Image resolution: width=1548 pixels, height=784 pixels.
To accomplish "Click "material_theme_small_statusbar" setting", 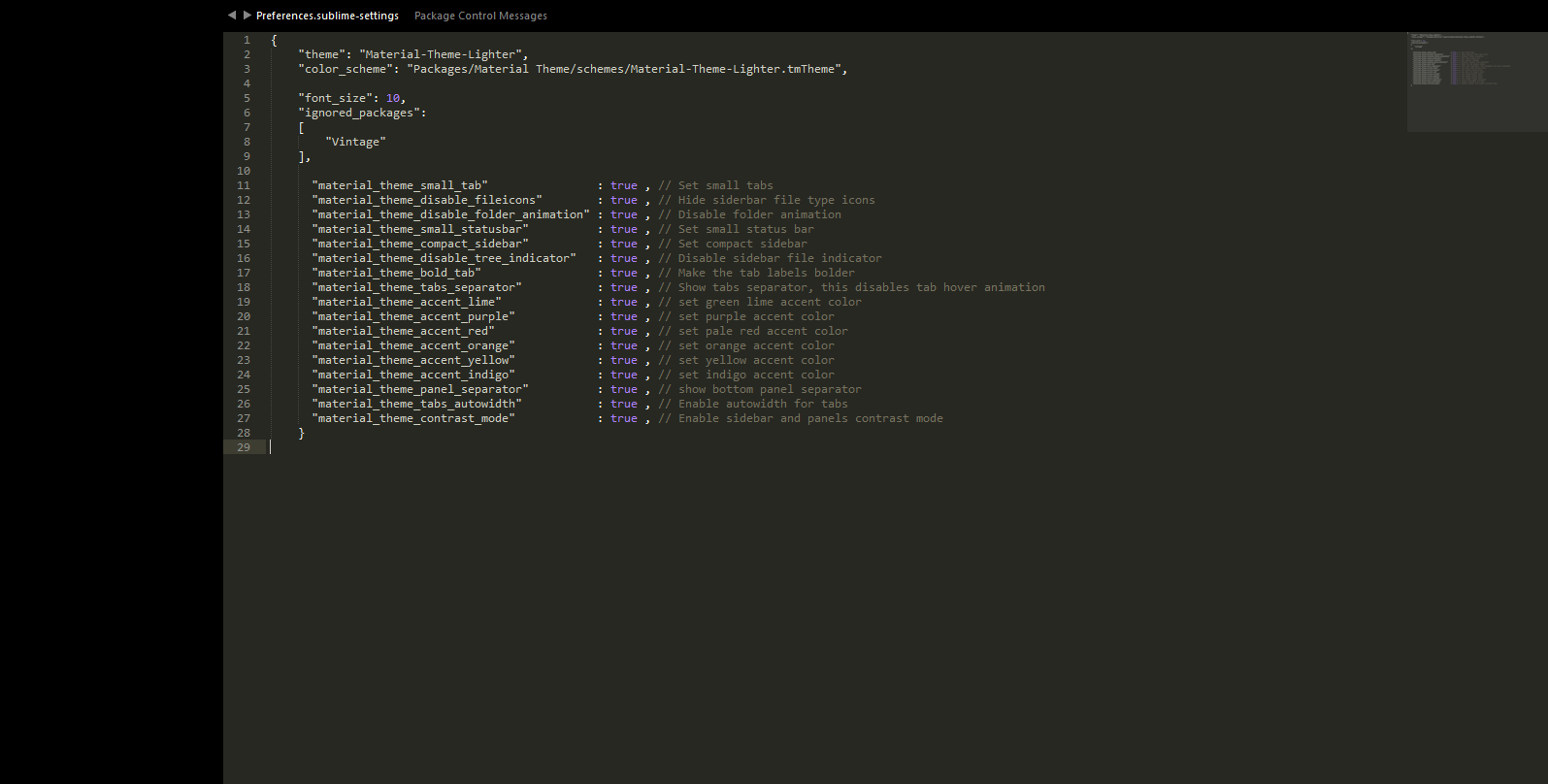I will click(420, 229).
